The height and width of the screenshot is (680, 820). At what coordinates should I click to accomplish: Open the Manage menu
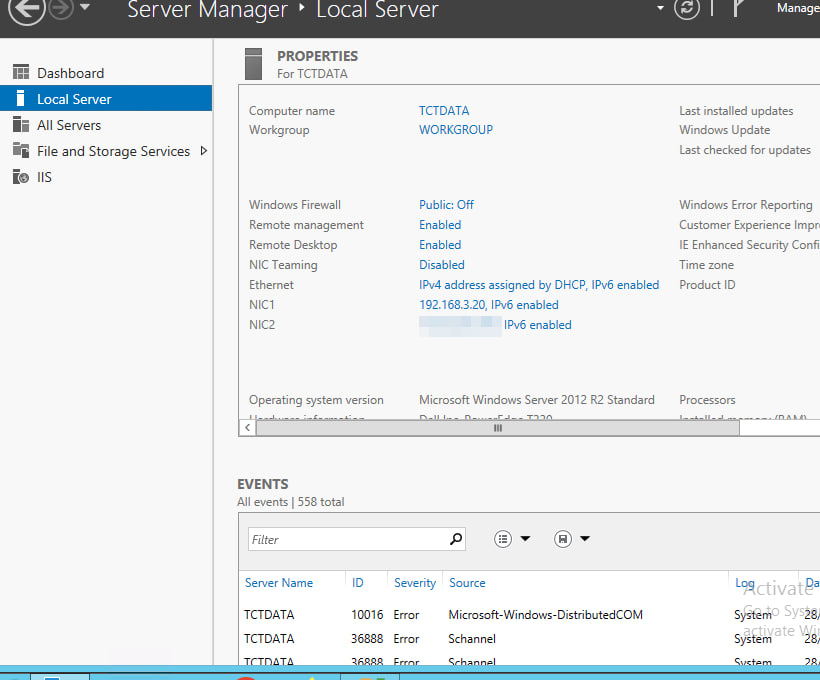point(798,8)
